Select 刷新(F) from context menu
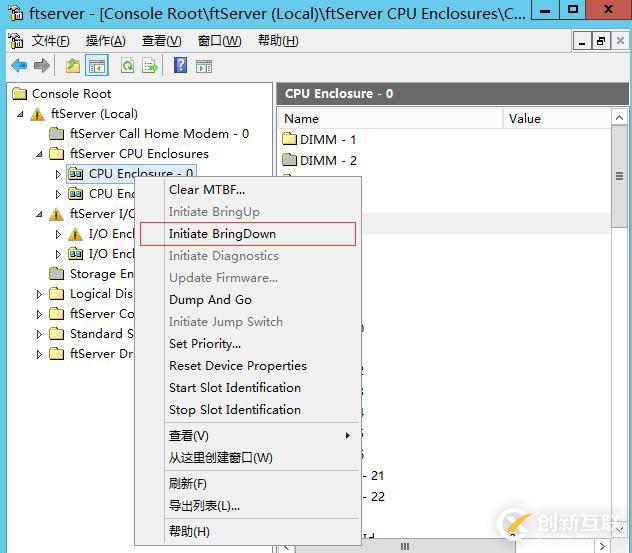Viewport: 632px width, 553px height. point(248,483)
